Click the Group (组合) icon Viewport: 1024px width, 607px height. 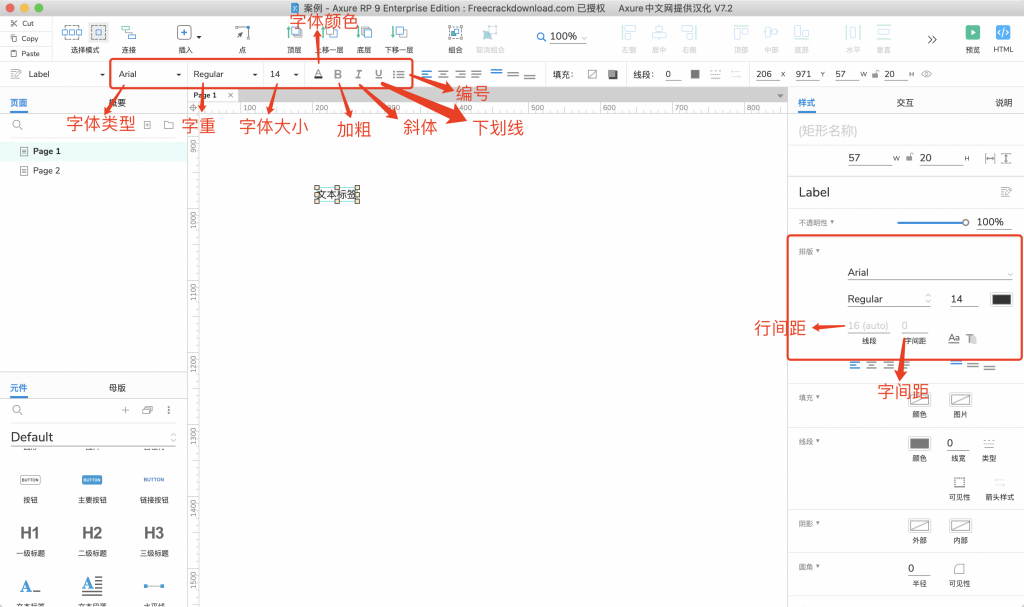[455, 33]
